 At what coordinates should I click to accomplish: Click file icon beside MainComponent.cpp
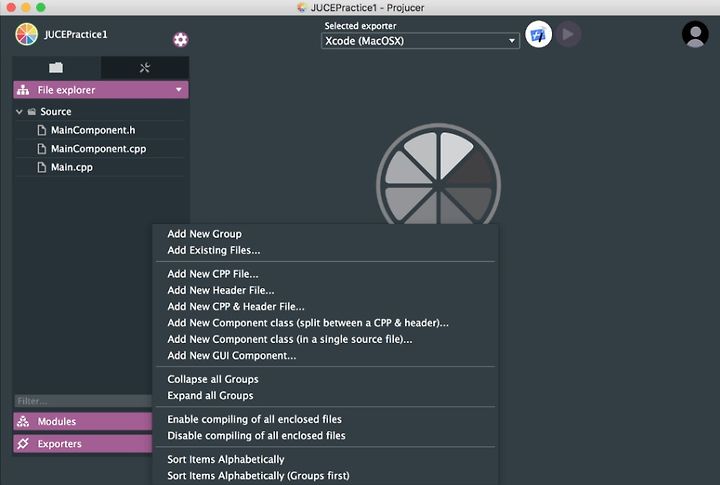[42, 149]
